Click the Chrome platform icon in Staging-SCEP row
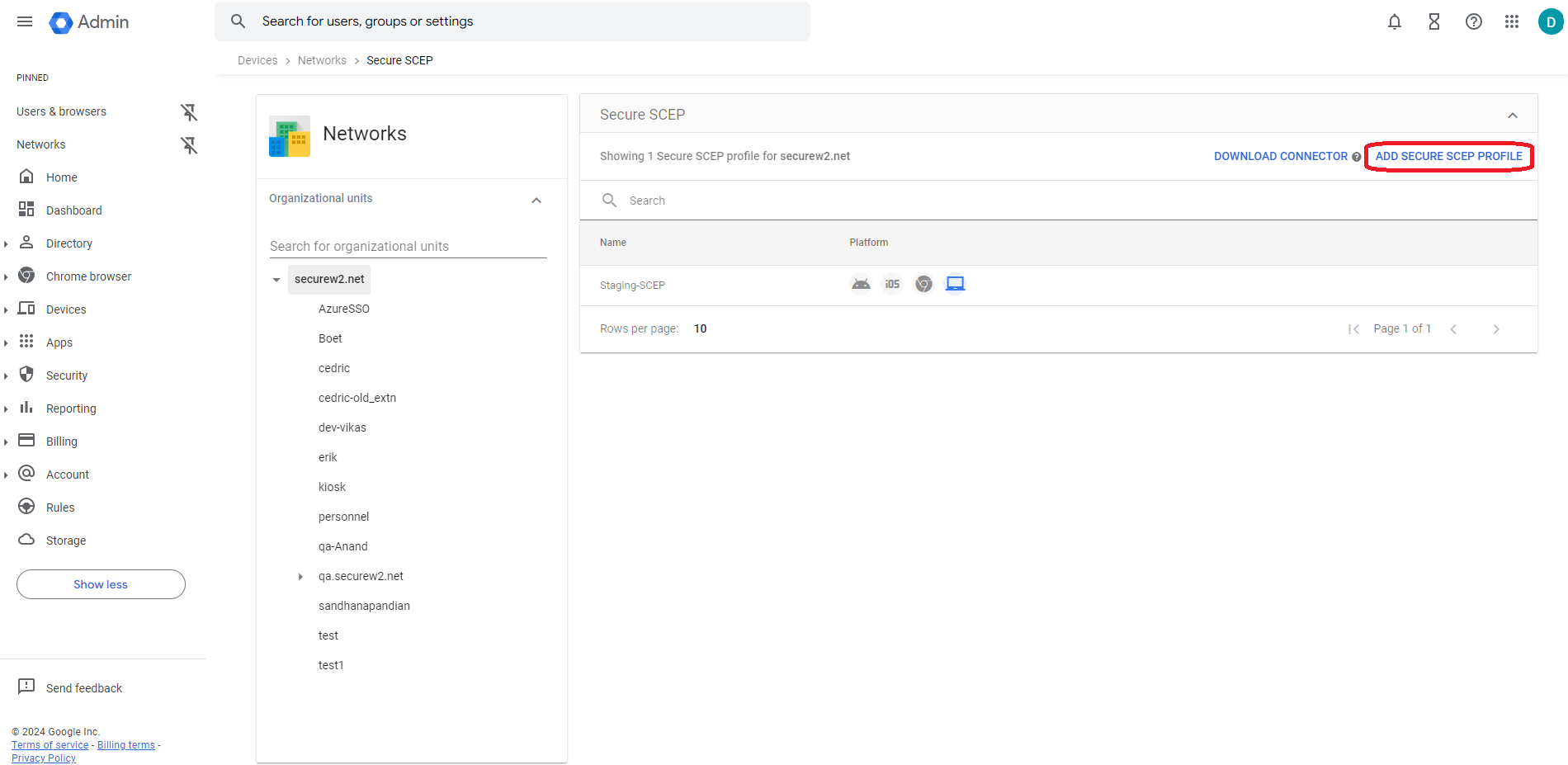Viewport: 1568px width, 765px height. (923, 285)
